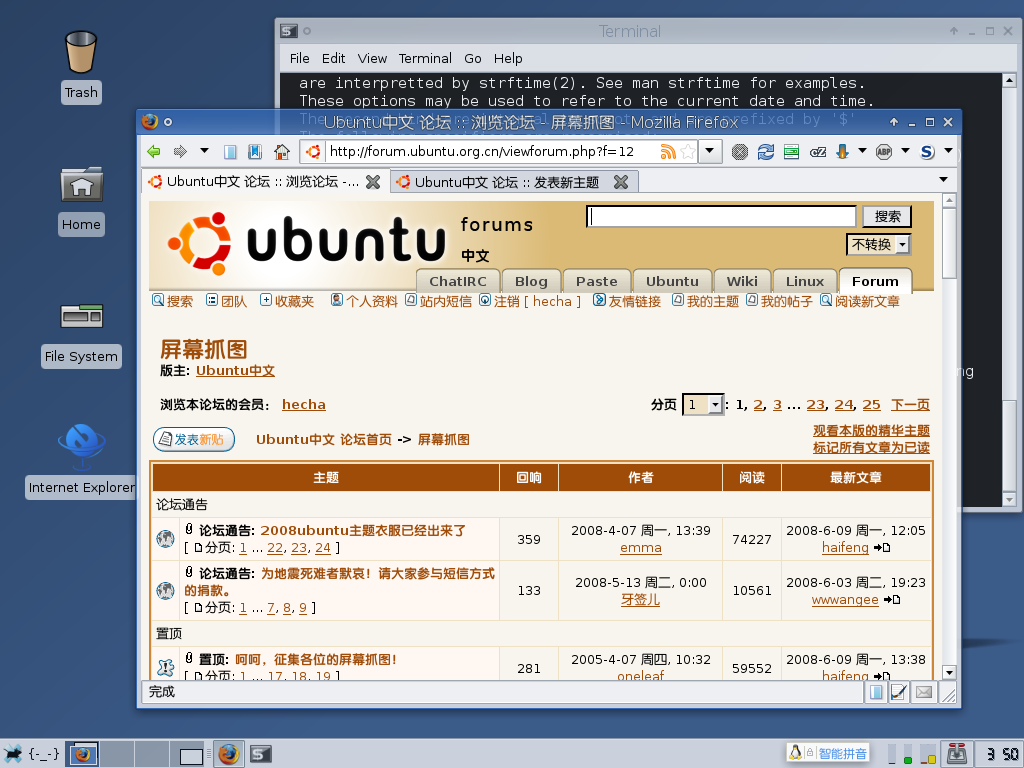Screen dimensions: 1024x768
Task: Click the 发表新贴 new post button
Action: pos(194,440)
